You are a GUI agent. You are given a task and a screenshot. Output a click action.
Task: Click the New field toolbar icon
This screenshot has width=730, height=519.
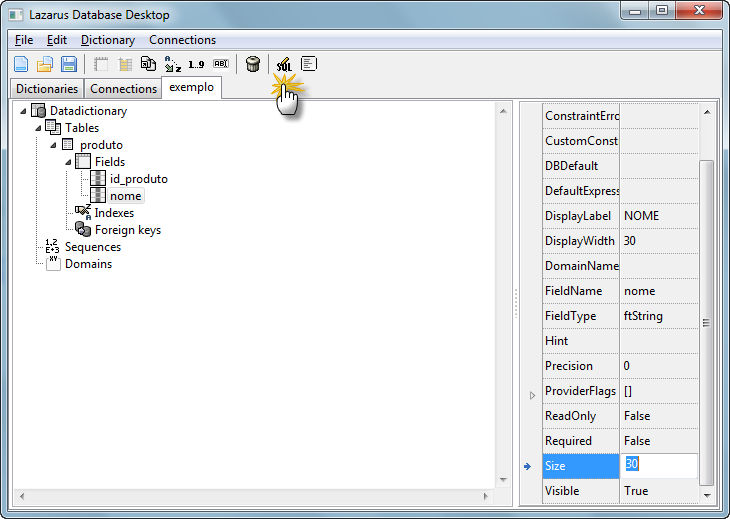click(125, 64)
